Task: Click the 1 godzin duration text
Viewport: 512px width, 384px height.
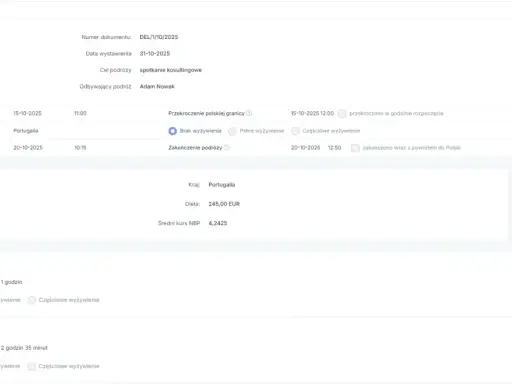Action: click(11, 282)
